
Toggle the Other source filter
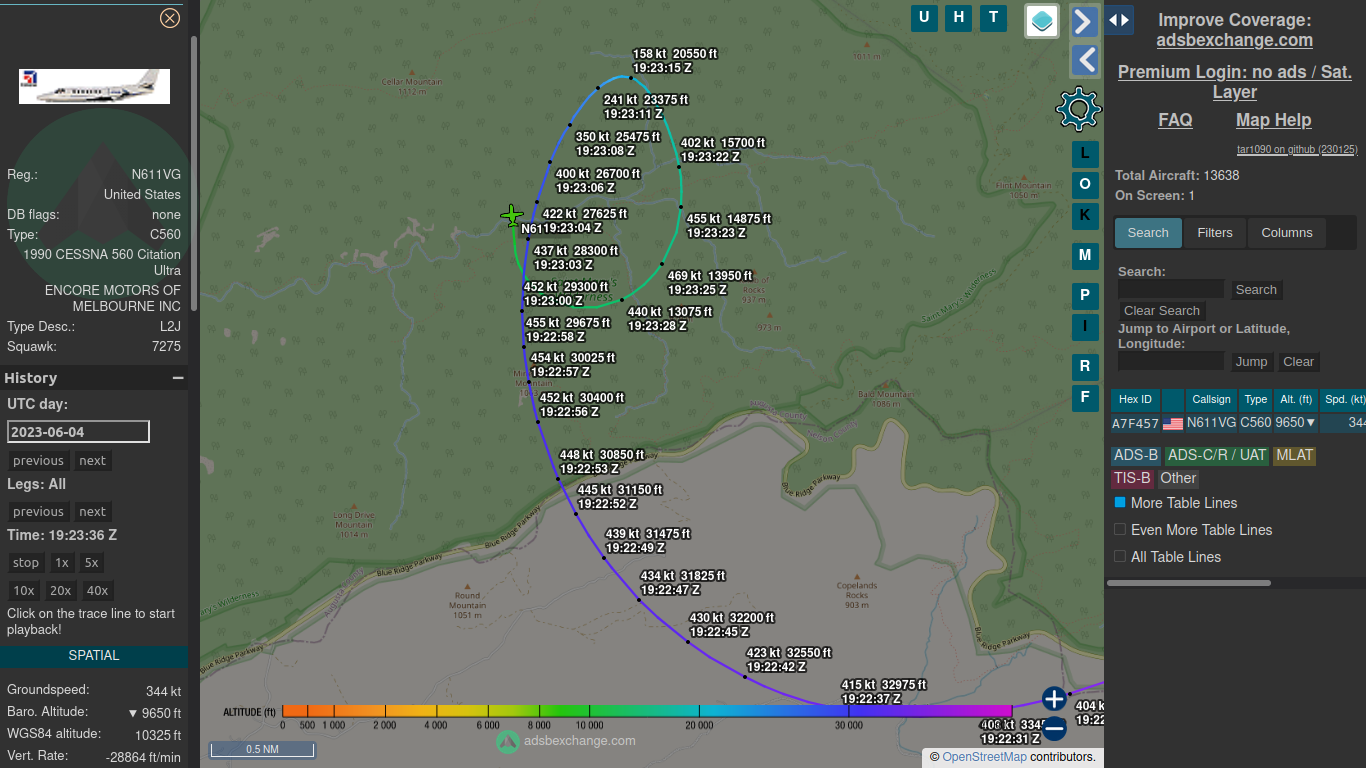pyautogui.click(x=1178, y=478)
